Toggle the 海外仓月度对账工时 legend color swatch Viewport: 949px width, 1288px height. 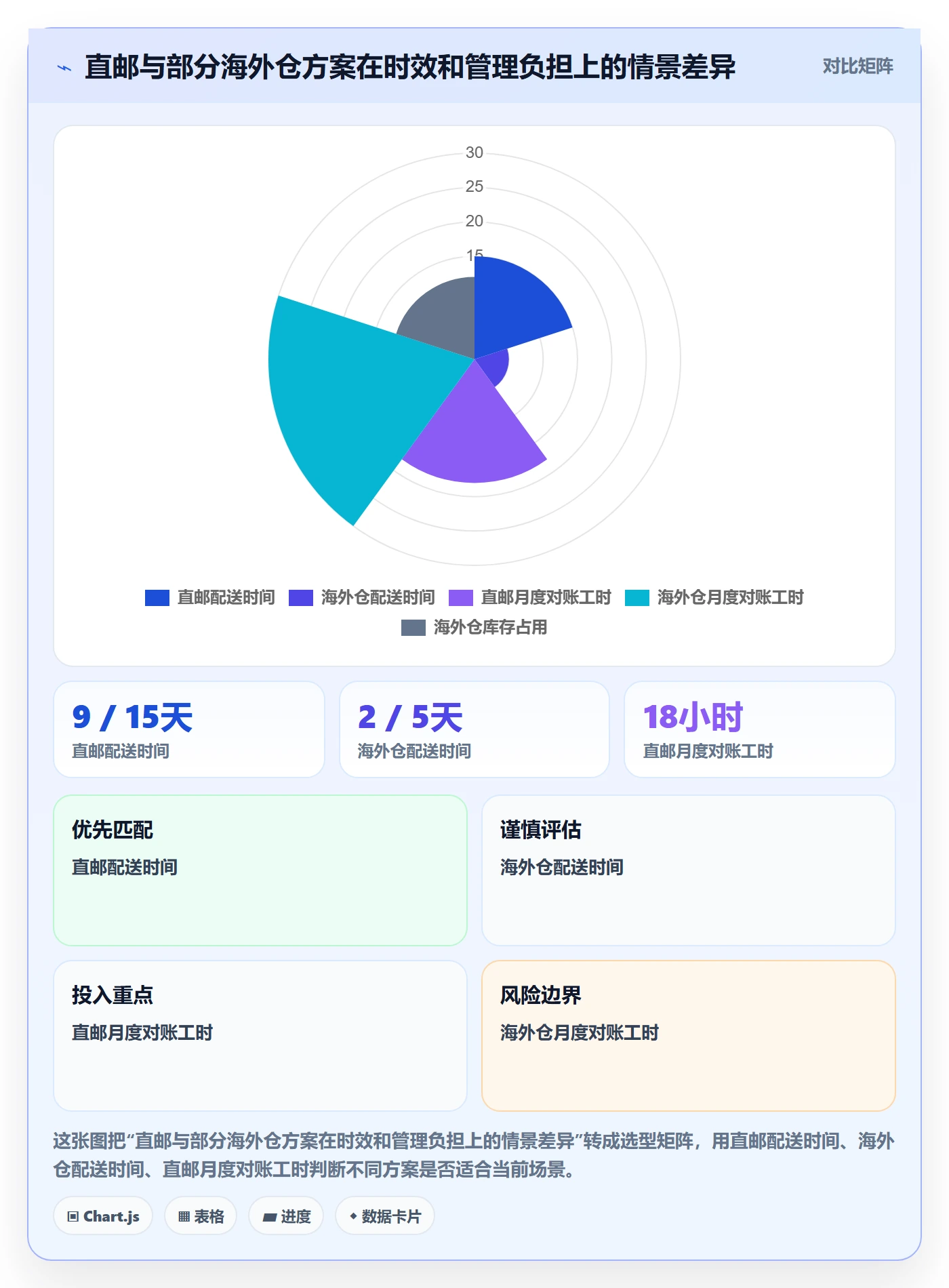(x=637, y=598)
